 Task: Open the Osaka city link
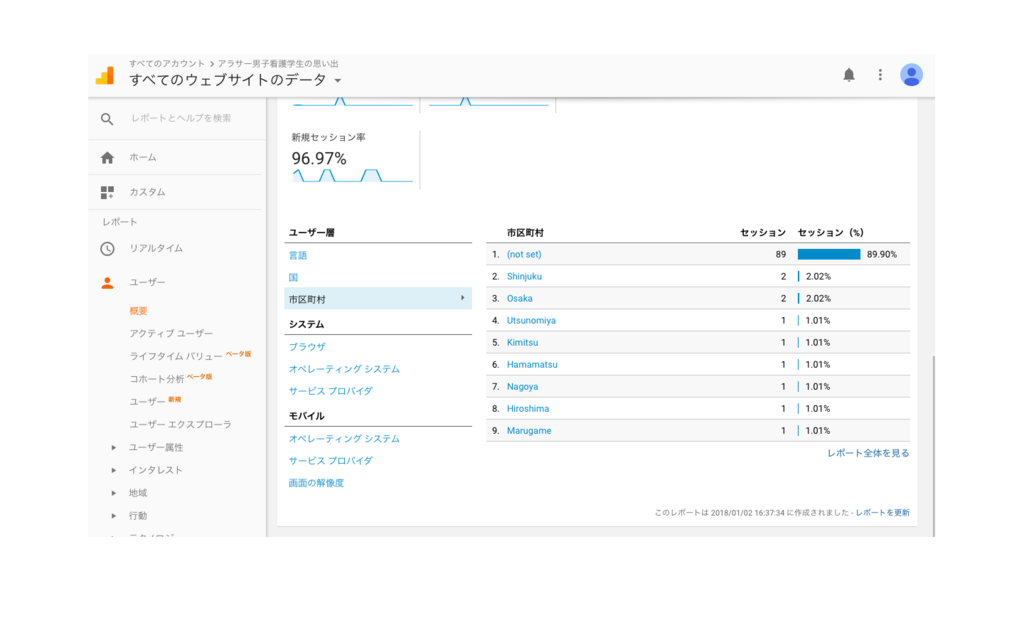[519, 298]
